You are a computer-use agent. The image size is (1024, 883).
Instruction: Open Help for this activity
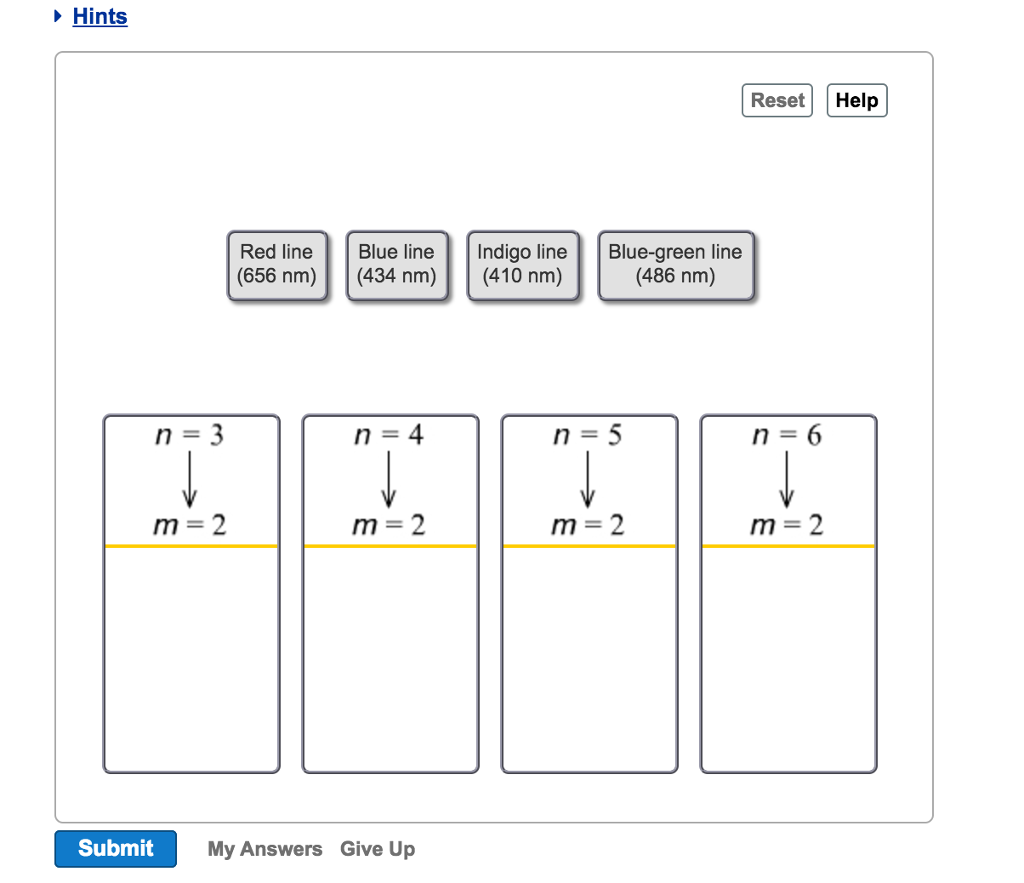(856, 100)
